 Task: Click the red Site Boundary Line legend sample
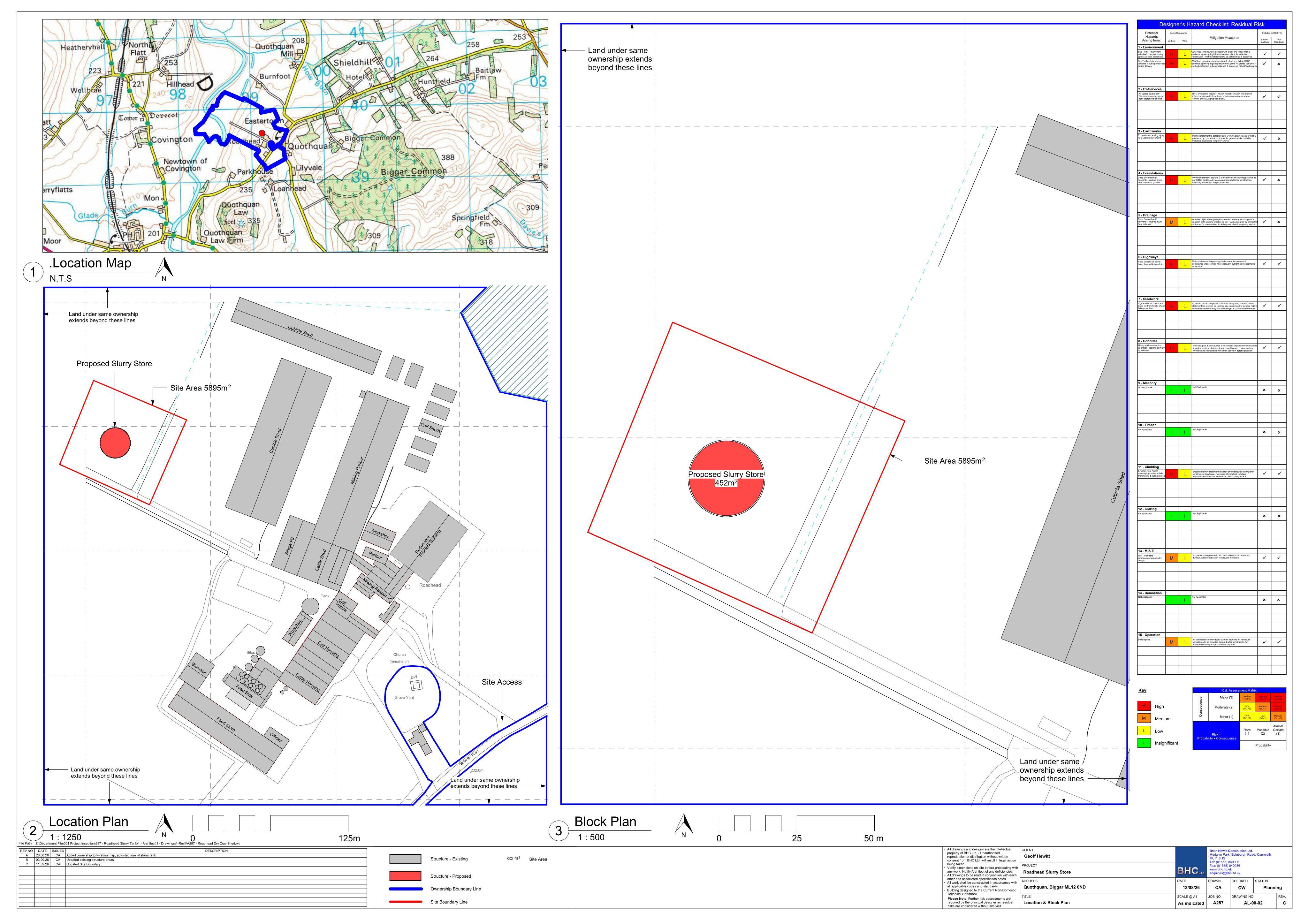(406, 902)
